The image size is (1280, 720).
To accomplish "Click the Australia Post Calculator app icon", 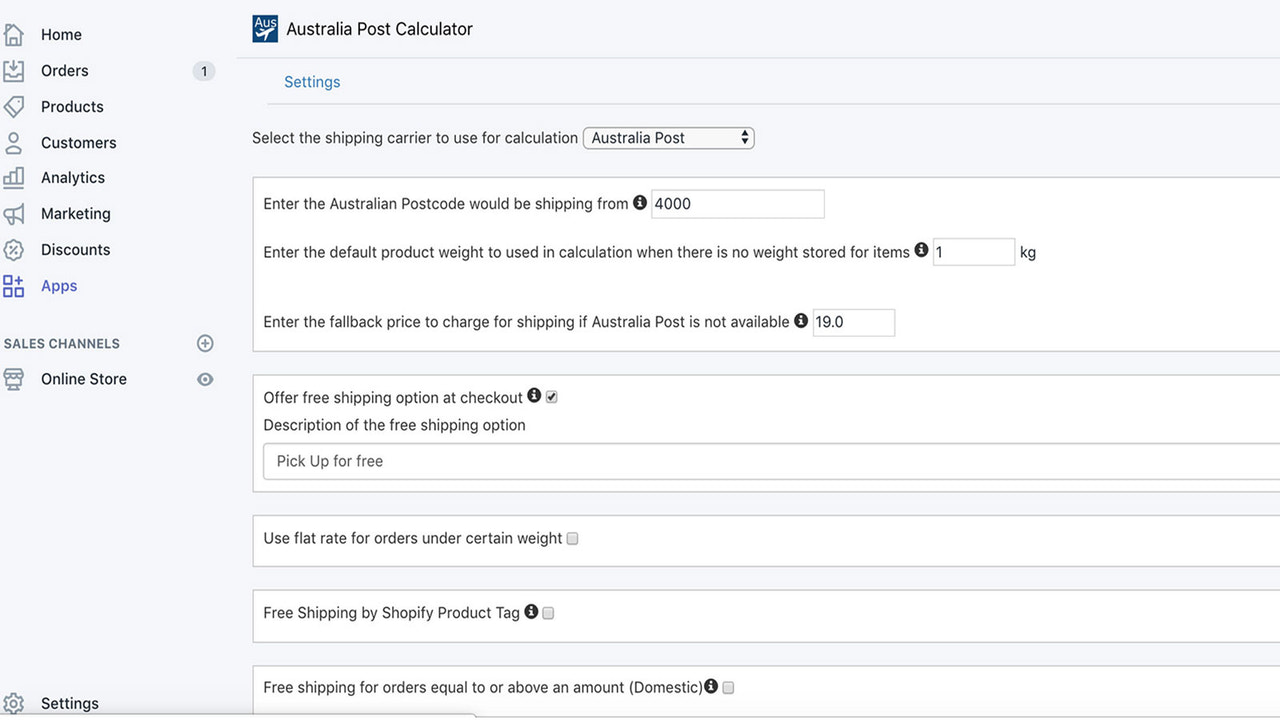I will pyautogui.click(x=264, y=28).
